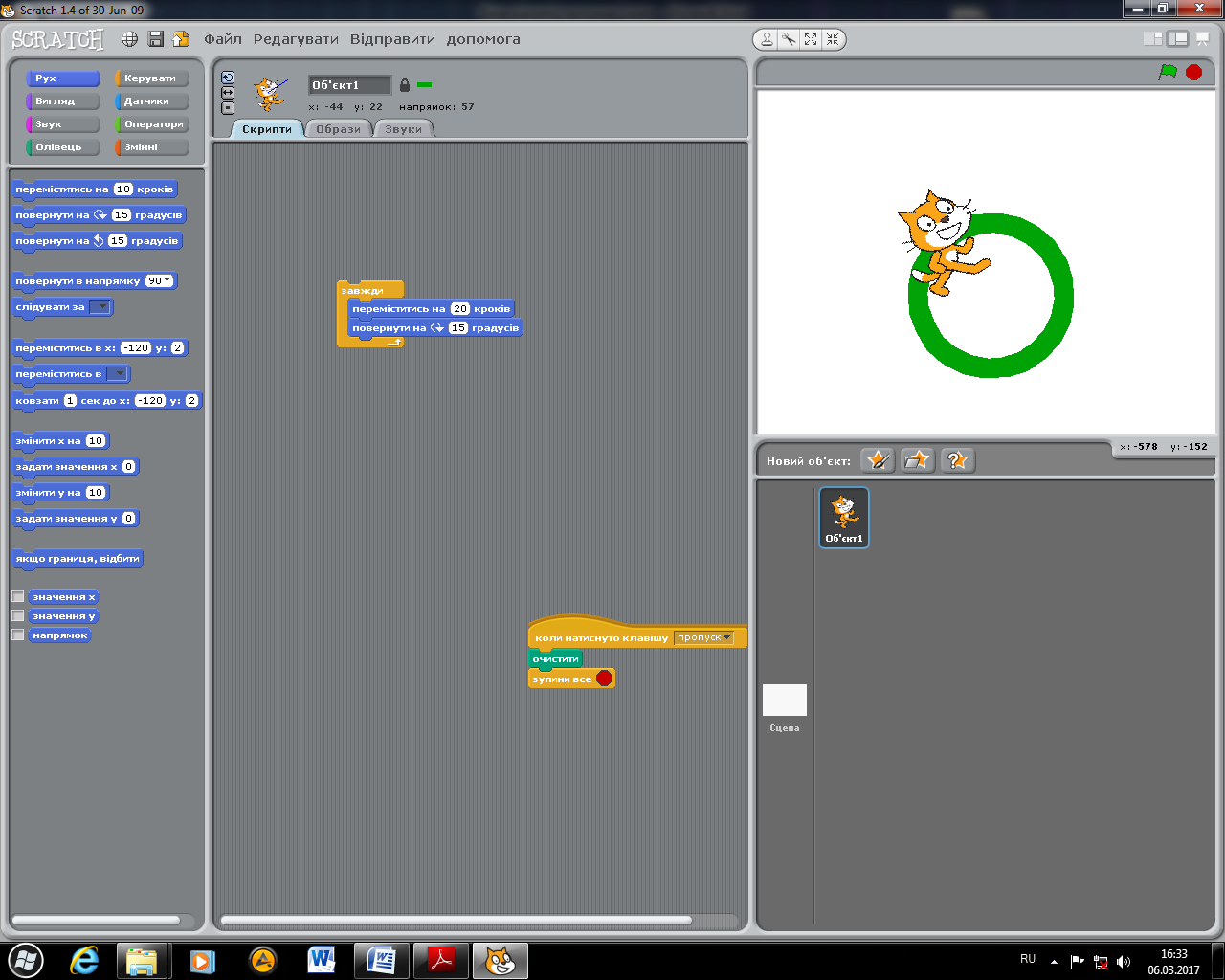Click red stop icon in зупини все block

coord(604,679)
